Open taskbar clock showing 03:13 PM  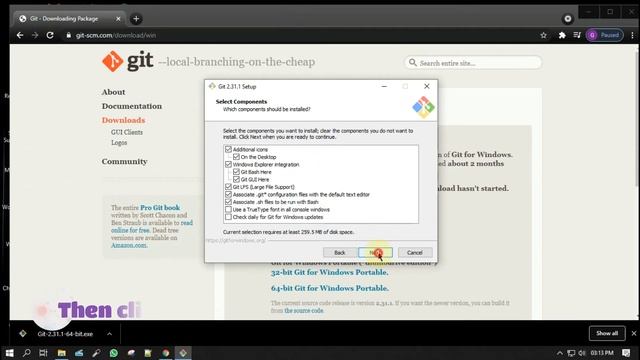click(x=602, y=353)
